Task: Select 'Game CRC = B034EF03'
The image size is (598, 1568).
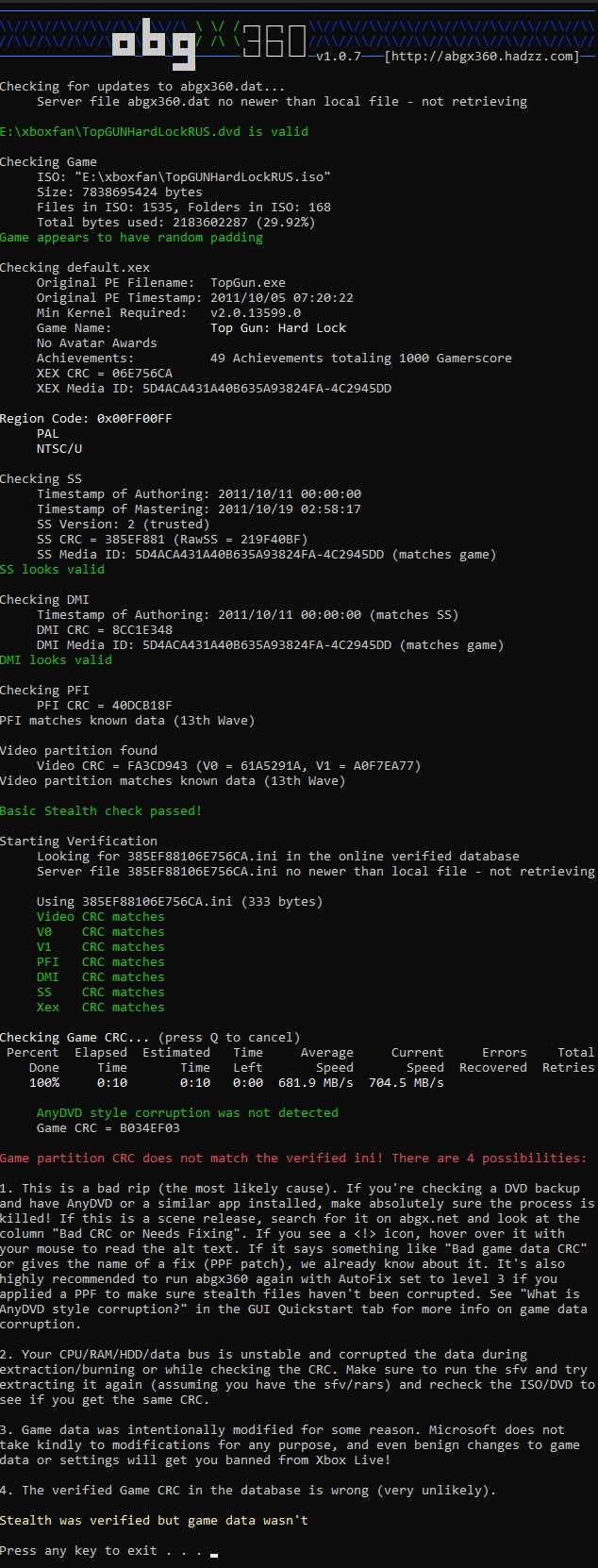Action: (108, 1128)
